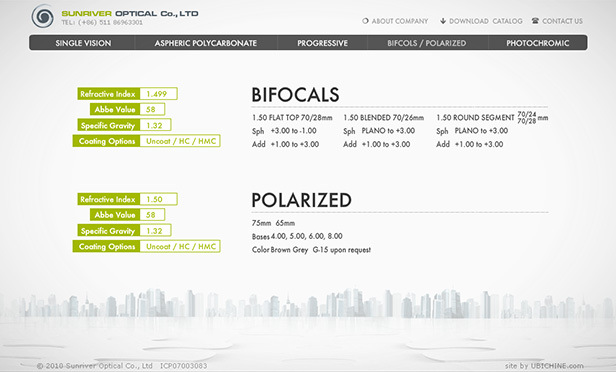This screenshot has width=616, height=372.
Task: Click the ICP07003083 footer link
Action: pos(183,366)
